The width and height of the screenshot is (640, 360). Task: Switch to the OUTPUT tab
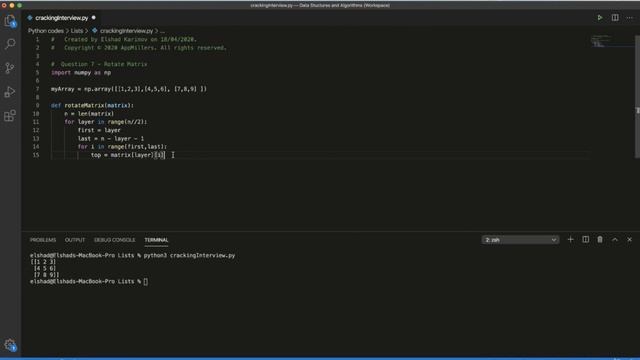[x=75, y=240]
